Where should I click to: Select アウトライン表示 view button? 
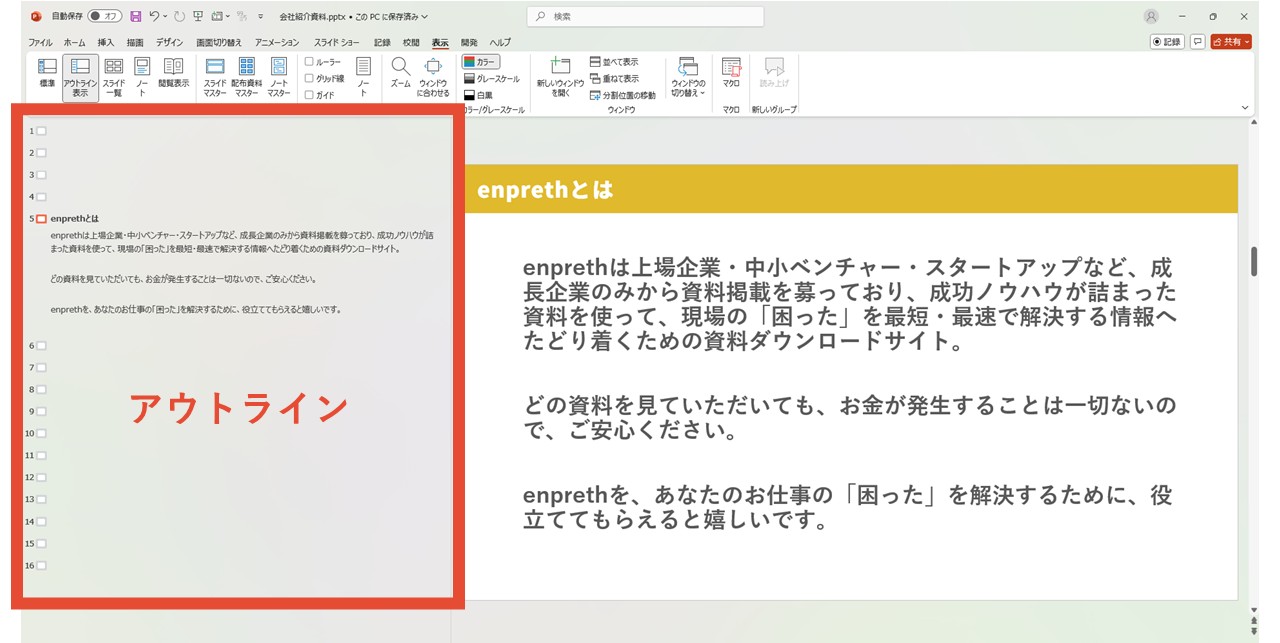pyautogui.click(x=80, y=78)
